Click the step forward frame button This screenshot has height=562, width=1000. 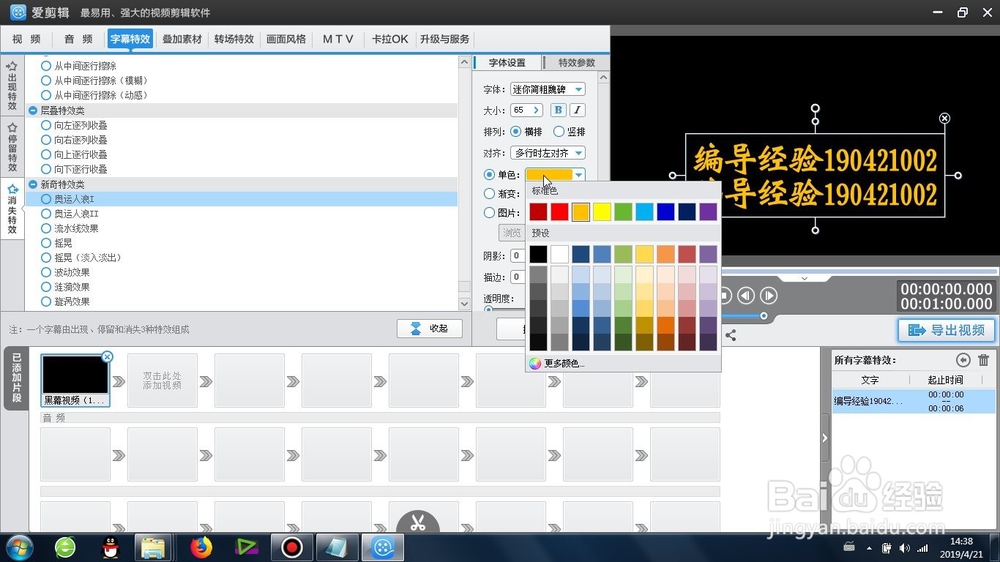(x=768, y=295)
